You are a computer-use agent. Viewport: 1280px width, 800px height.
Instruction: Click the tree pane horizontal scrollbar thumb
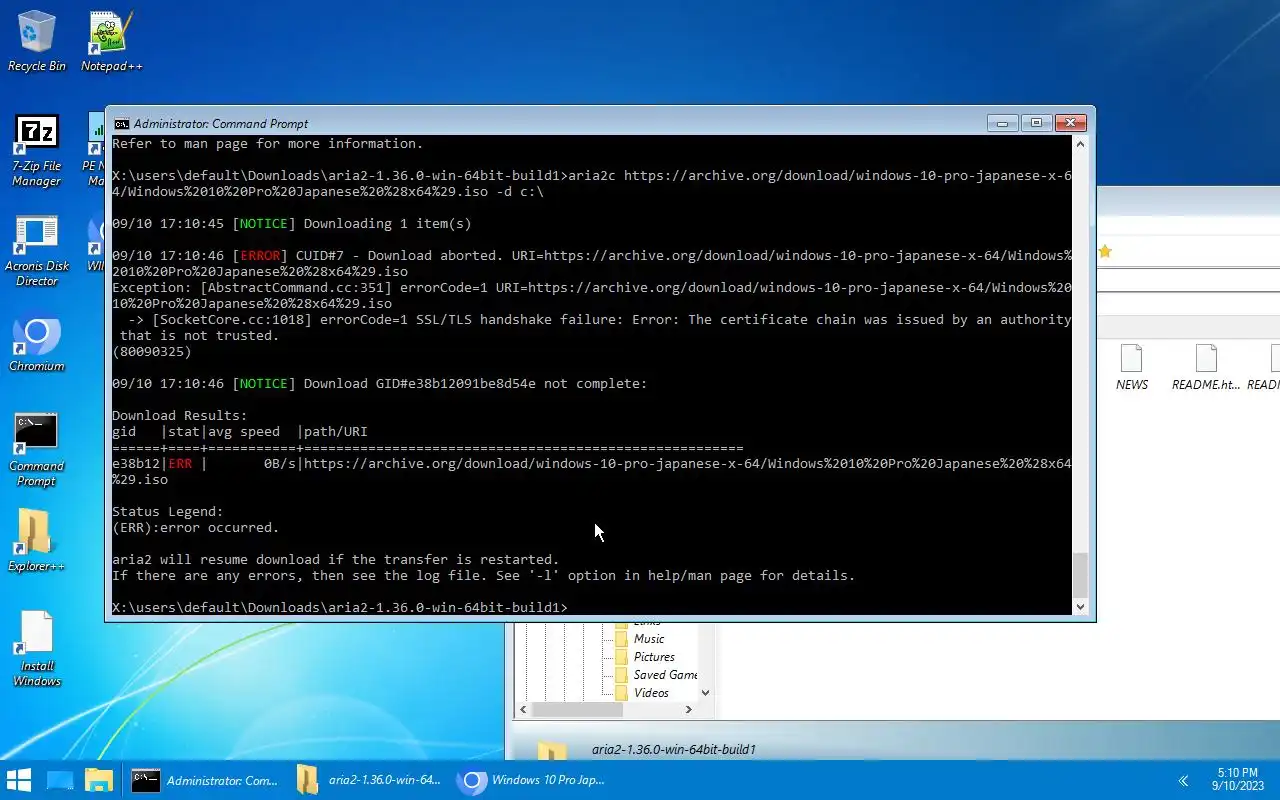click(x=577, y=709)
